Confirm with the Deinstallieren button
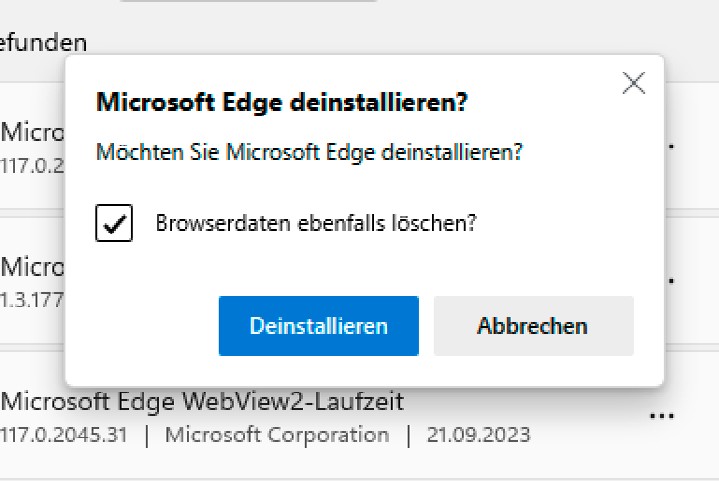 pos(318,326)
